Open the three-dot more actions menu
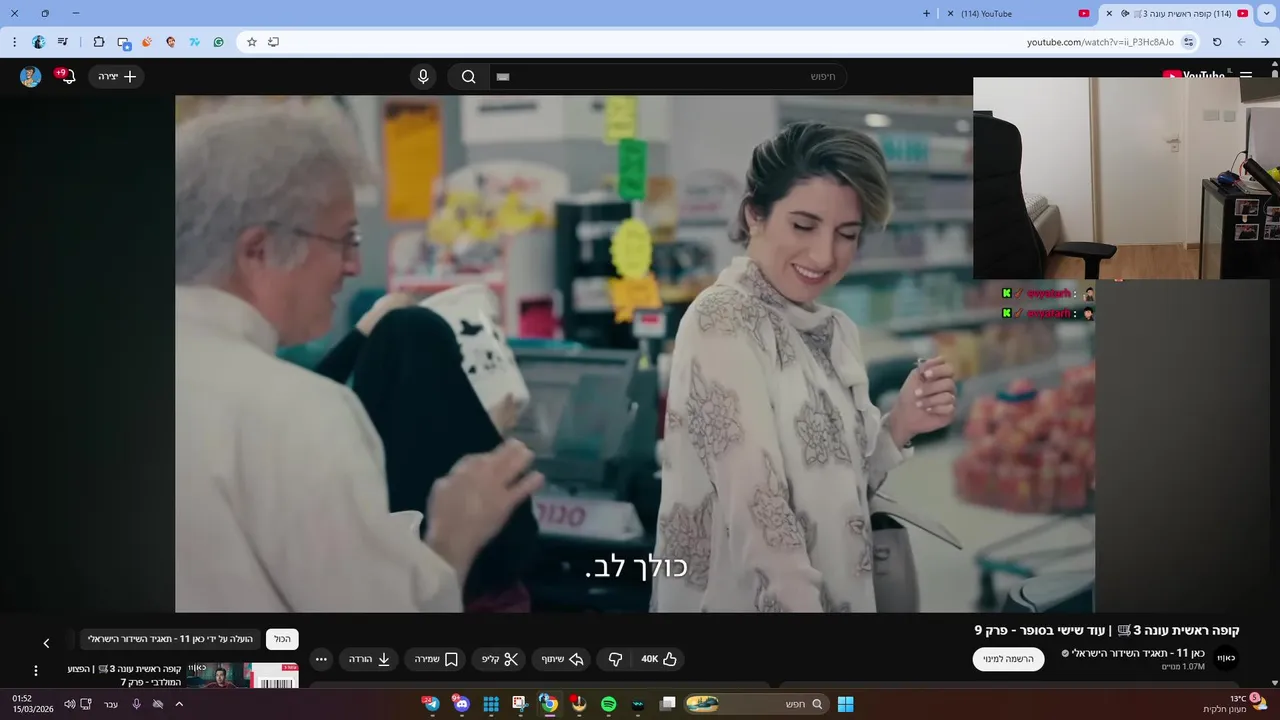Viewport: 1280px width, 720px height. pos(321,659)
